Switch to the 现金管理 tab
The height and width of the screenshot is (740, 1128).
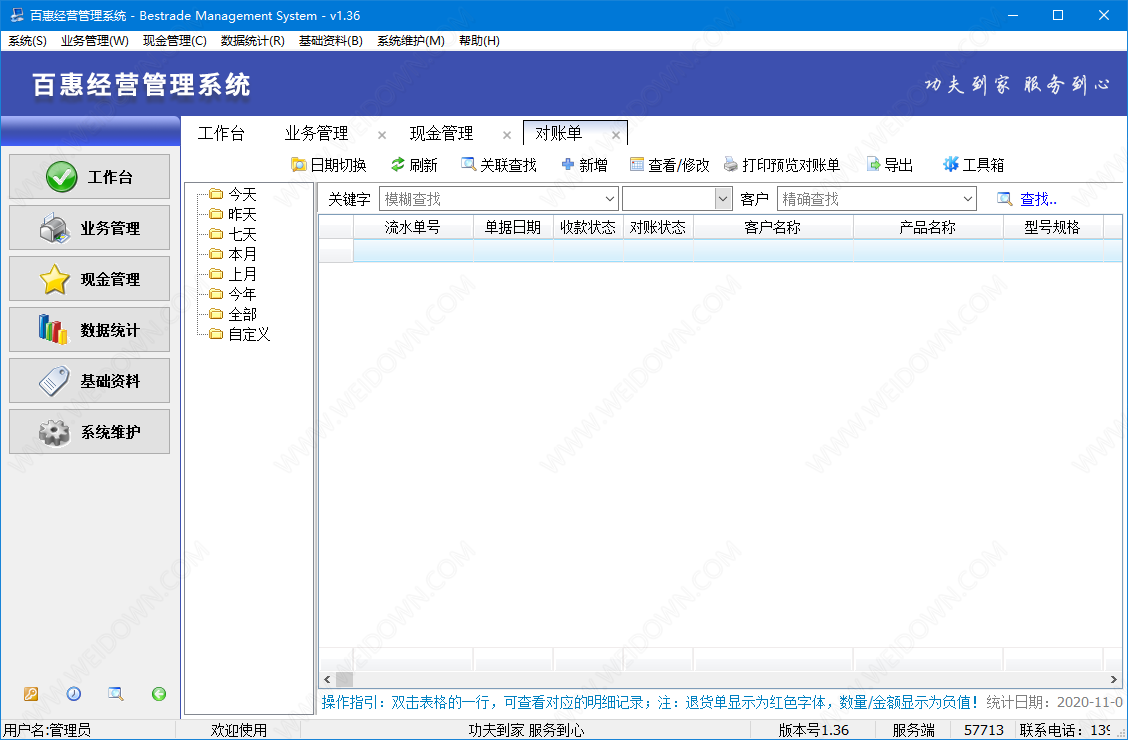point(441,134)
